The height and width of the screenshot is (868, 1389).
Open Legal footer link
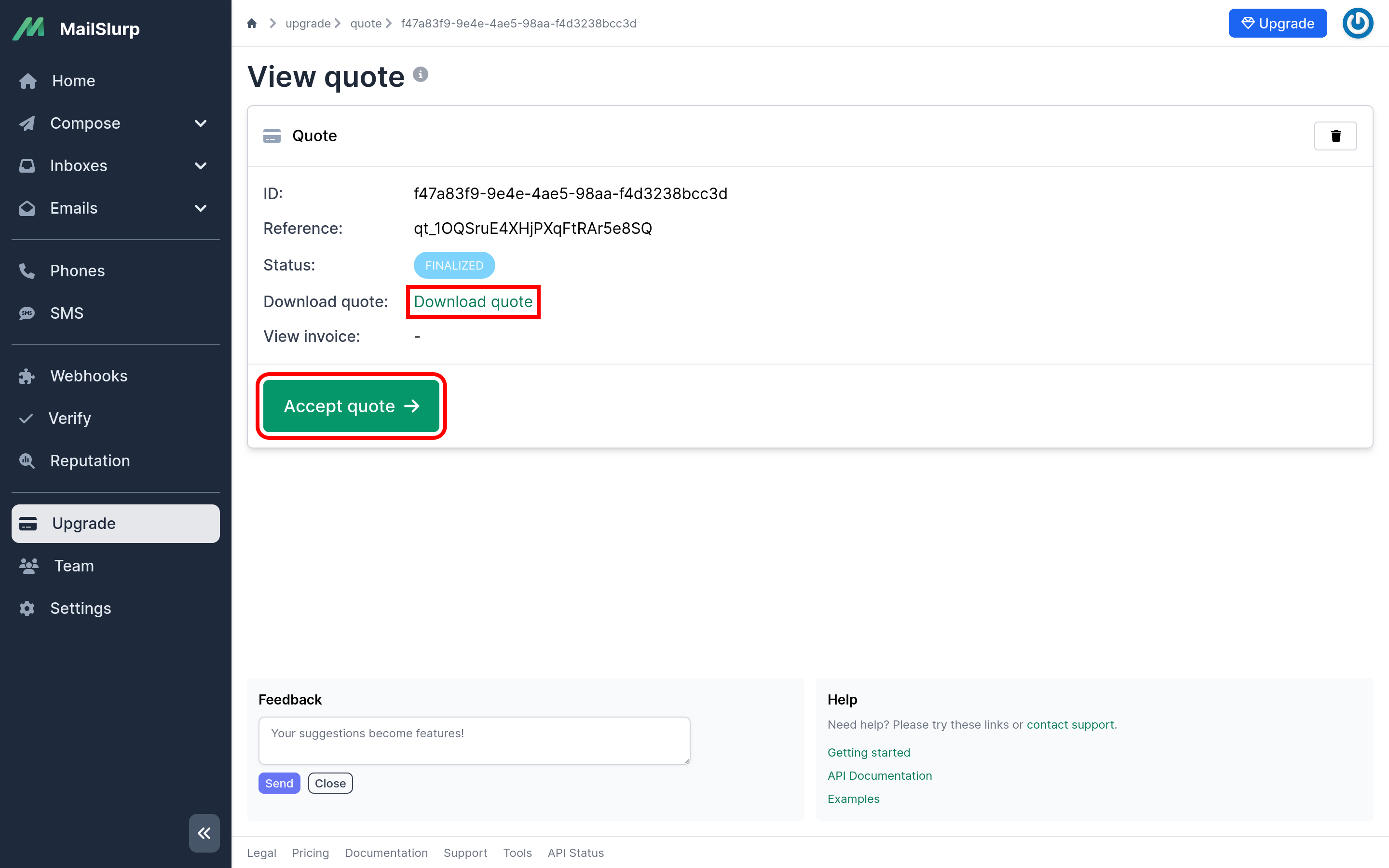pyautogui.click(x=261, y=853)
